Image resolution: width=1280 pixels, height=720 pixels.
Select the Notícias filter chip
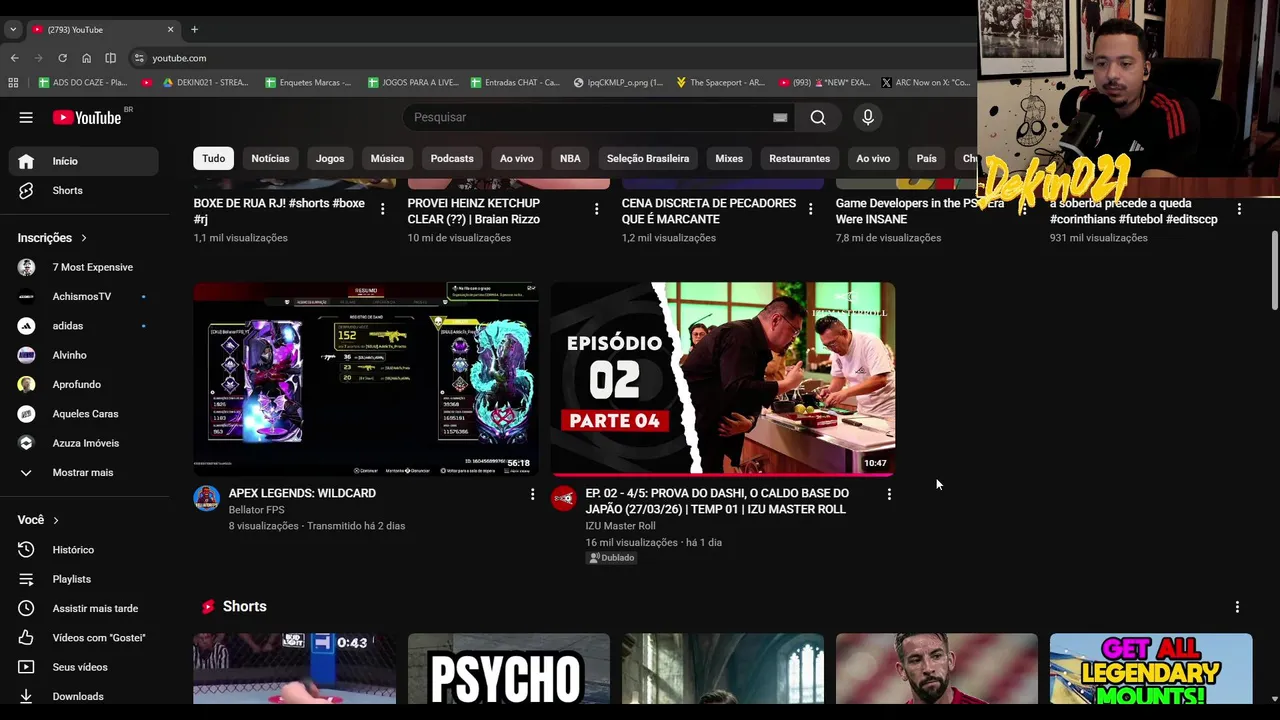(270, 158)
